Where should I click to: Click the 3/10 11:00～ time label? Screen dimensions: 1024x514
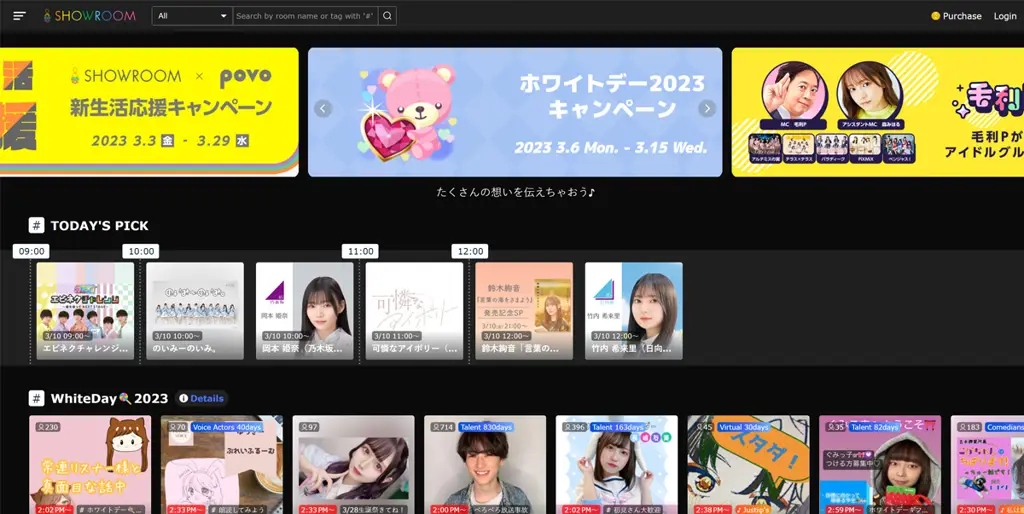tap(396, 336)
